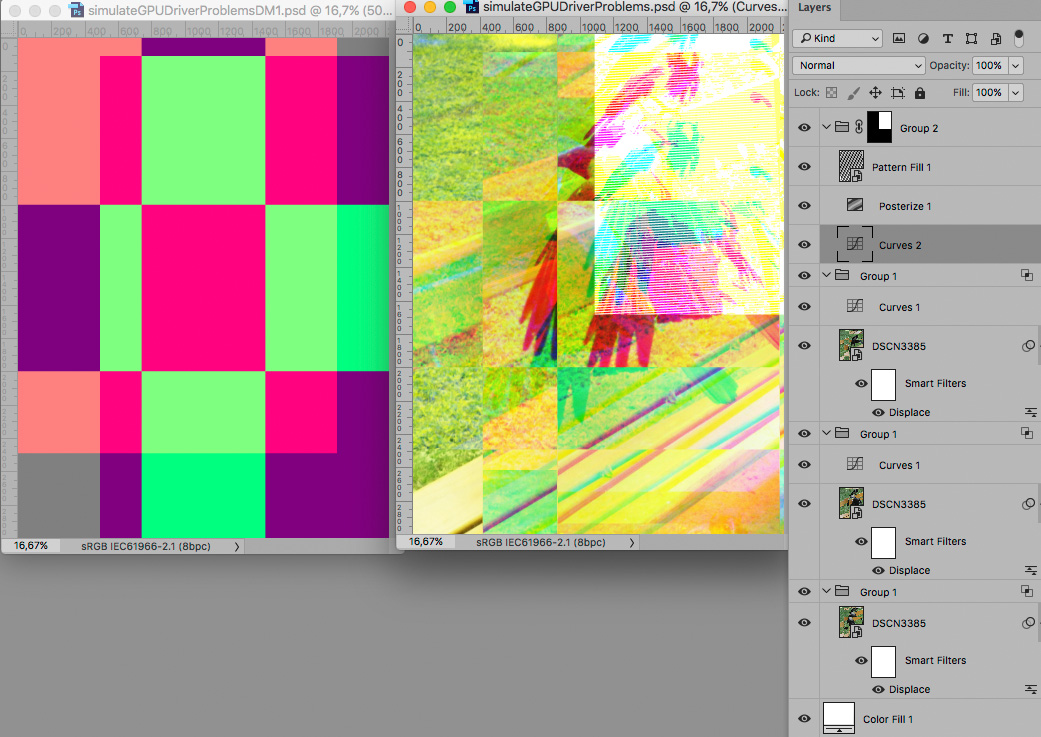The image size is (1041, 737).
Task: Click the adjustment layers filter icon
Action: point(922,38)
